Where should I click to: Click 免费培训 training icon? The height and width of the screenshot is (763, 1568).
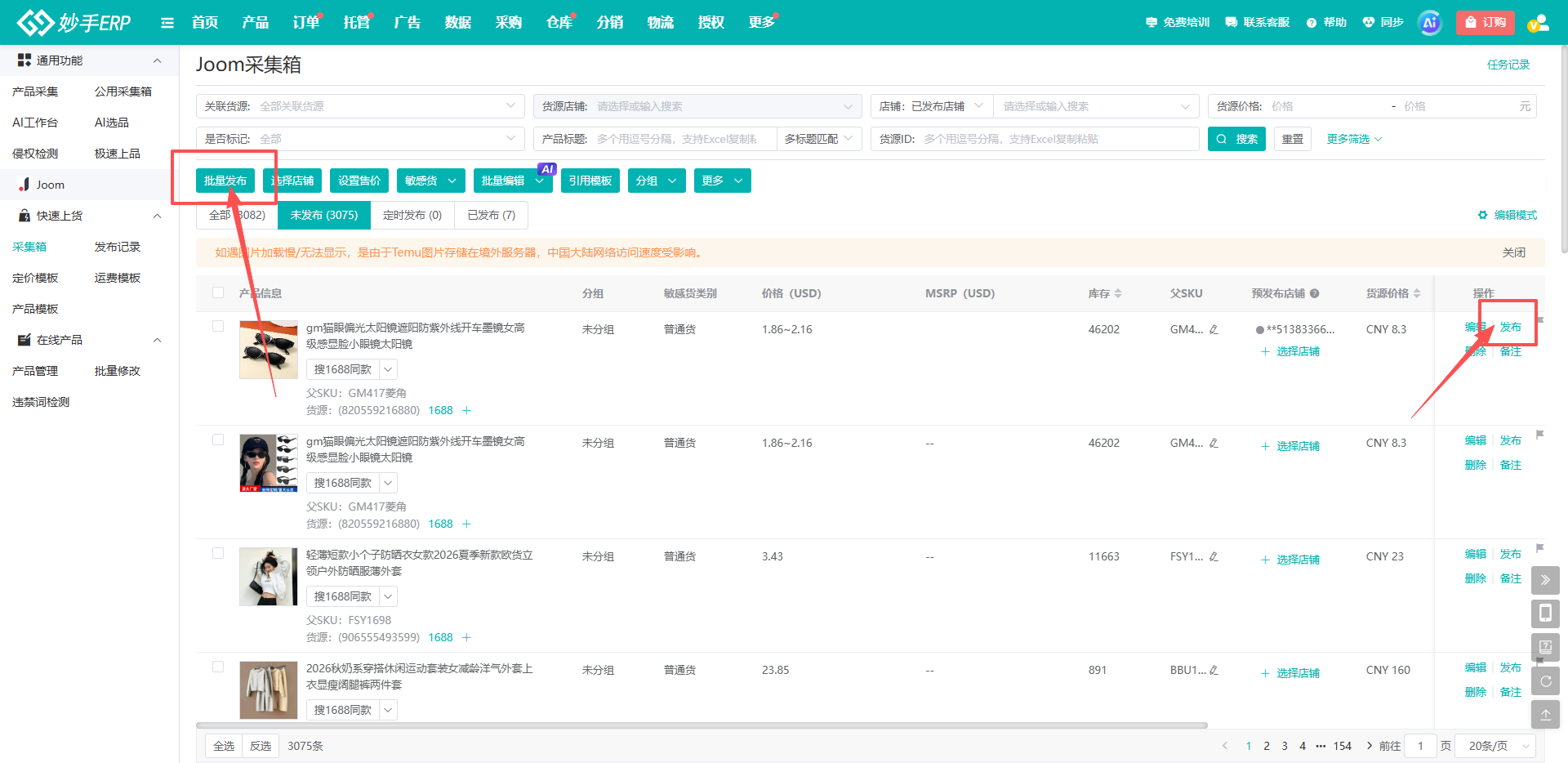tap(1151, 22)
